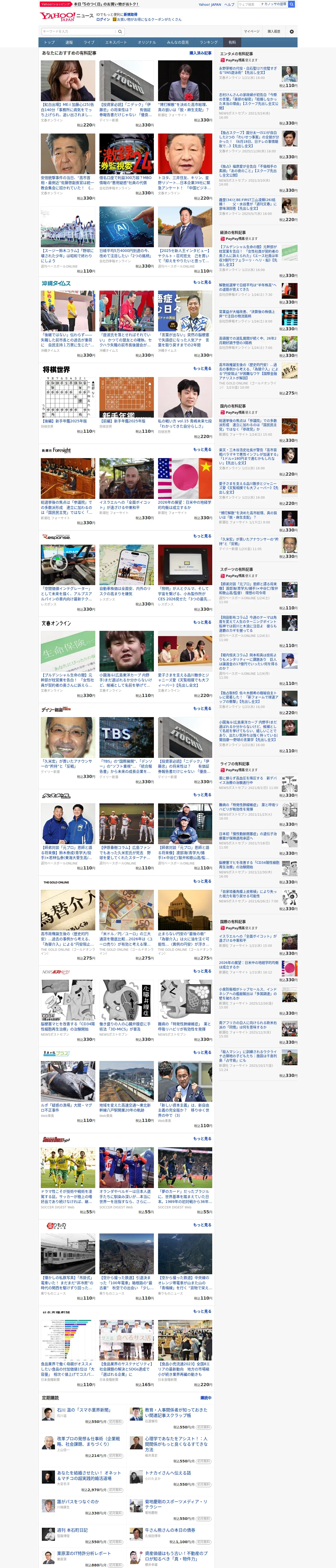Image resolution: width=336 pixels, height=1568 pixels.
Task: Open エンタメの有料記事 heading
Action: [237, 54]
